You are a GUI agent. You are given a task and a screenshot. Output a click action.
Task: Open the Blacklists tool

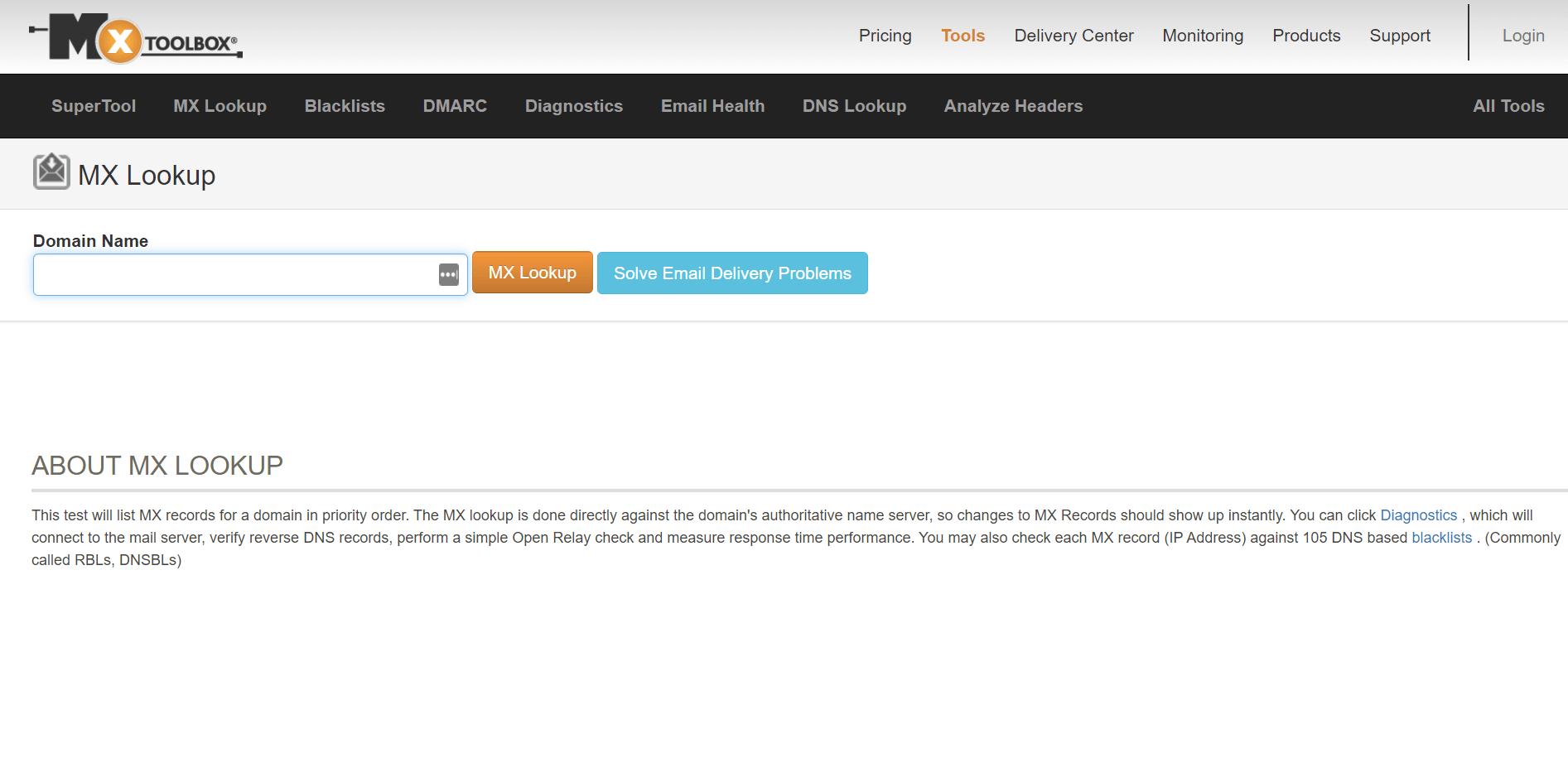pos(344,106)
